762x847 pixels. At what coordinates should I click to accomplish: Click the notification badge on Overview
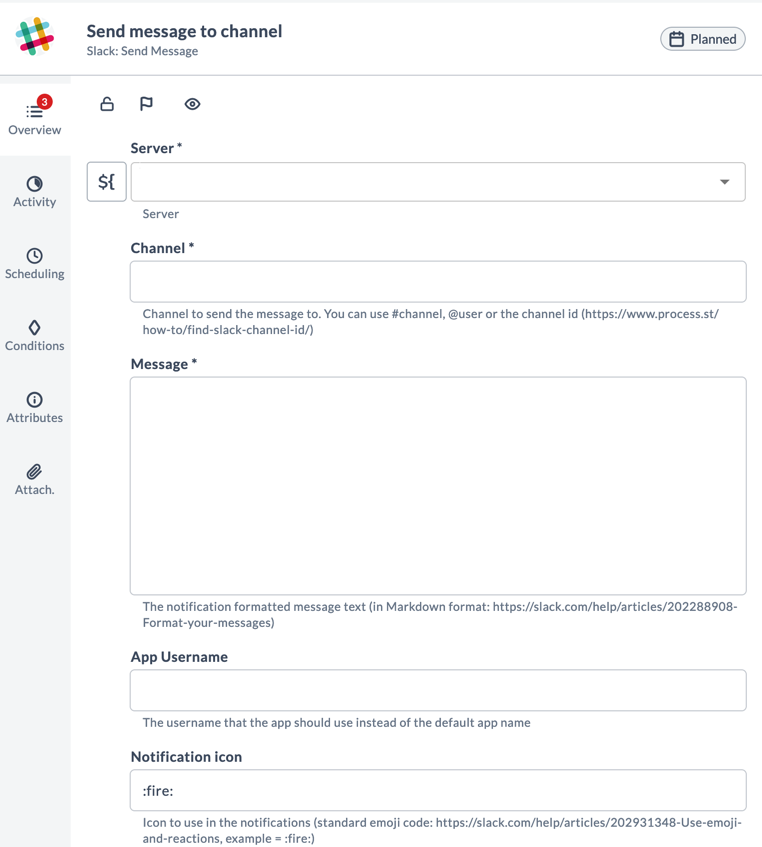[44, 101]
